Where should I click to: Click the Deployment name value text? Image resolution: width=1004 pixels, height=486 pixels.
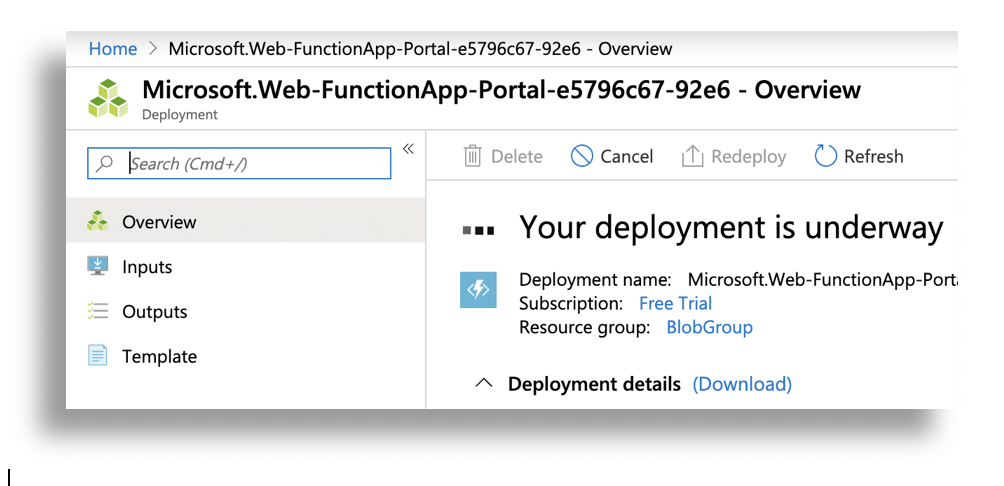(822, 280)
